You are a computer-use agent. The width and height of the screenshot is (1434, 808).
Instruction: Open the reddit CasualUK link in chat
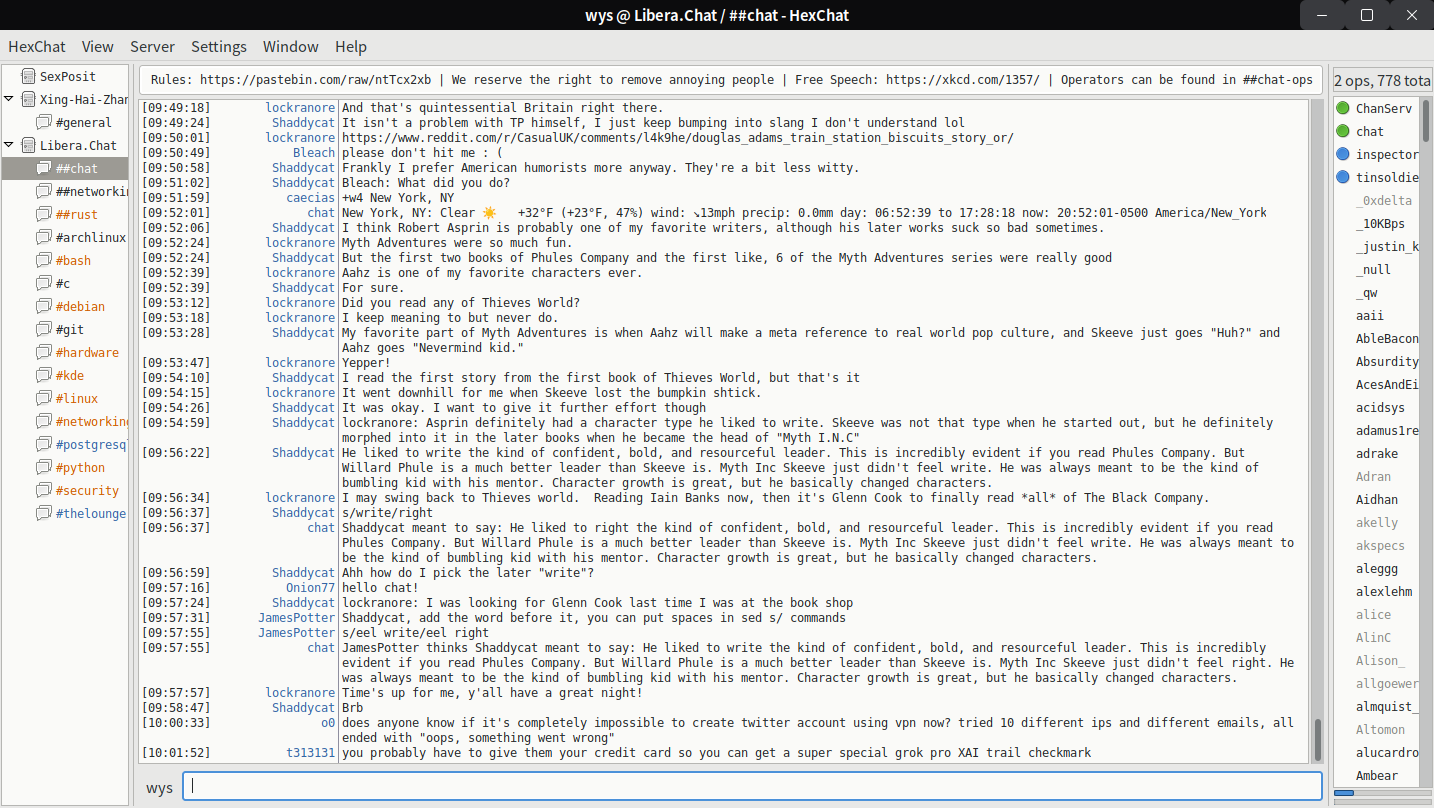[677, 138]
